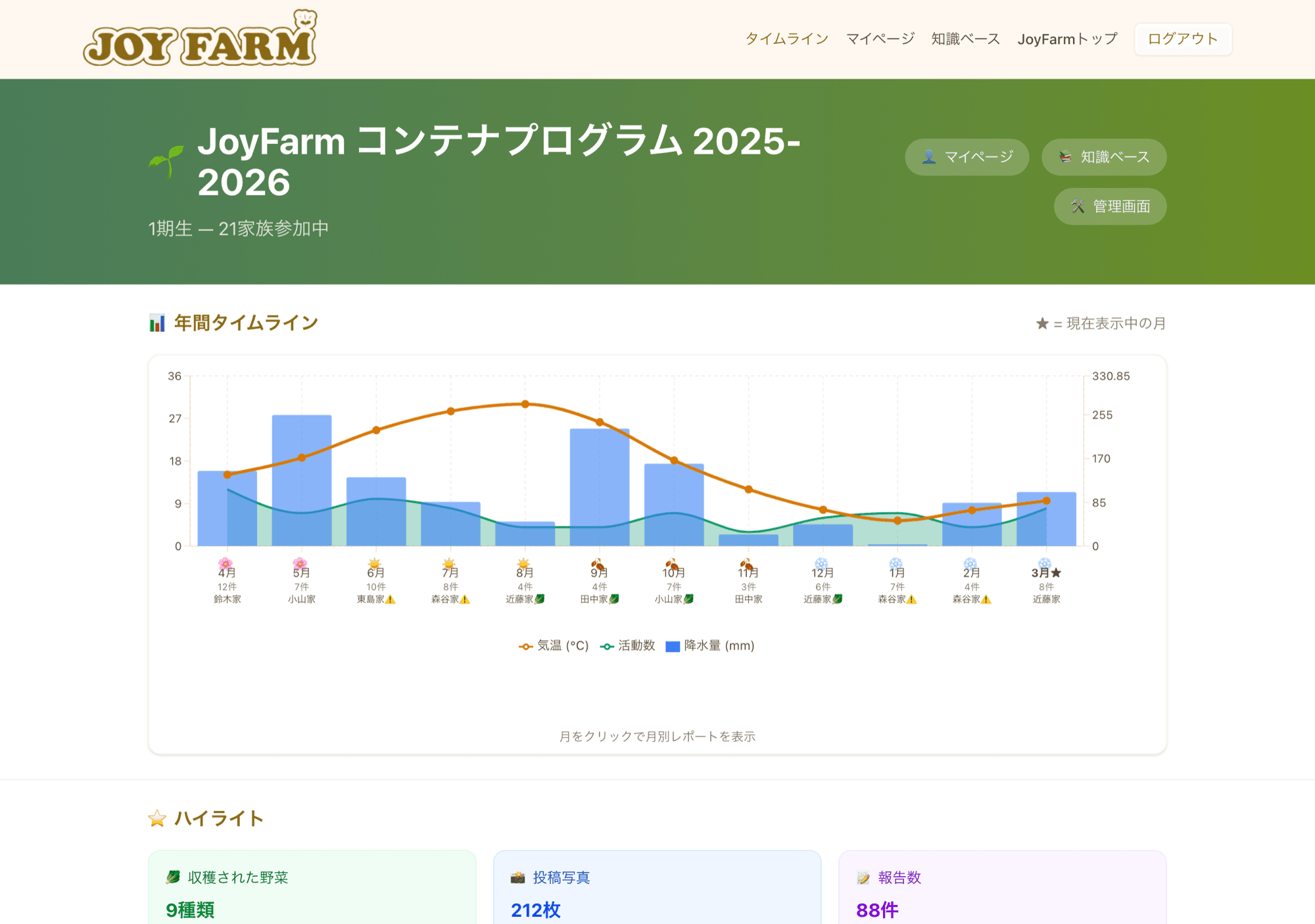Open タイムライン in top navigation
Screen dimensions: 1315x924
(786, 39)
